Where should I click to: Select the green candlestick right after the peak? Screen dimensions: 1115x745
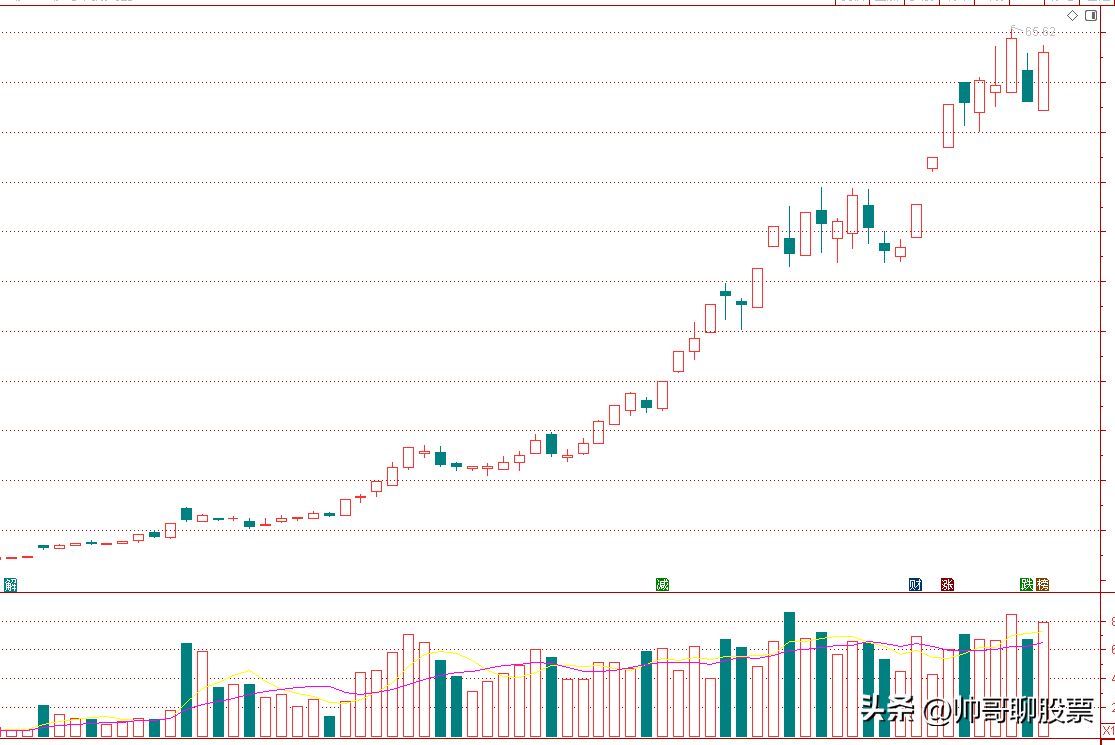(x=1027, y=85)
